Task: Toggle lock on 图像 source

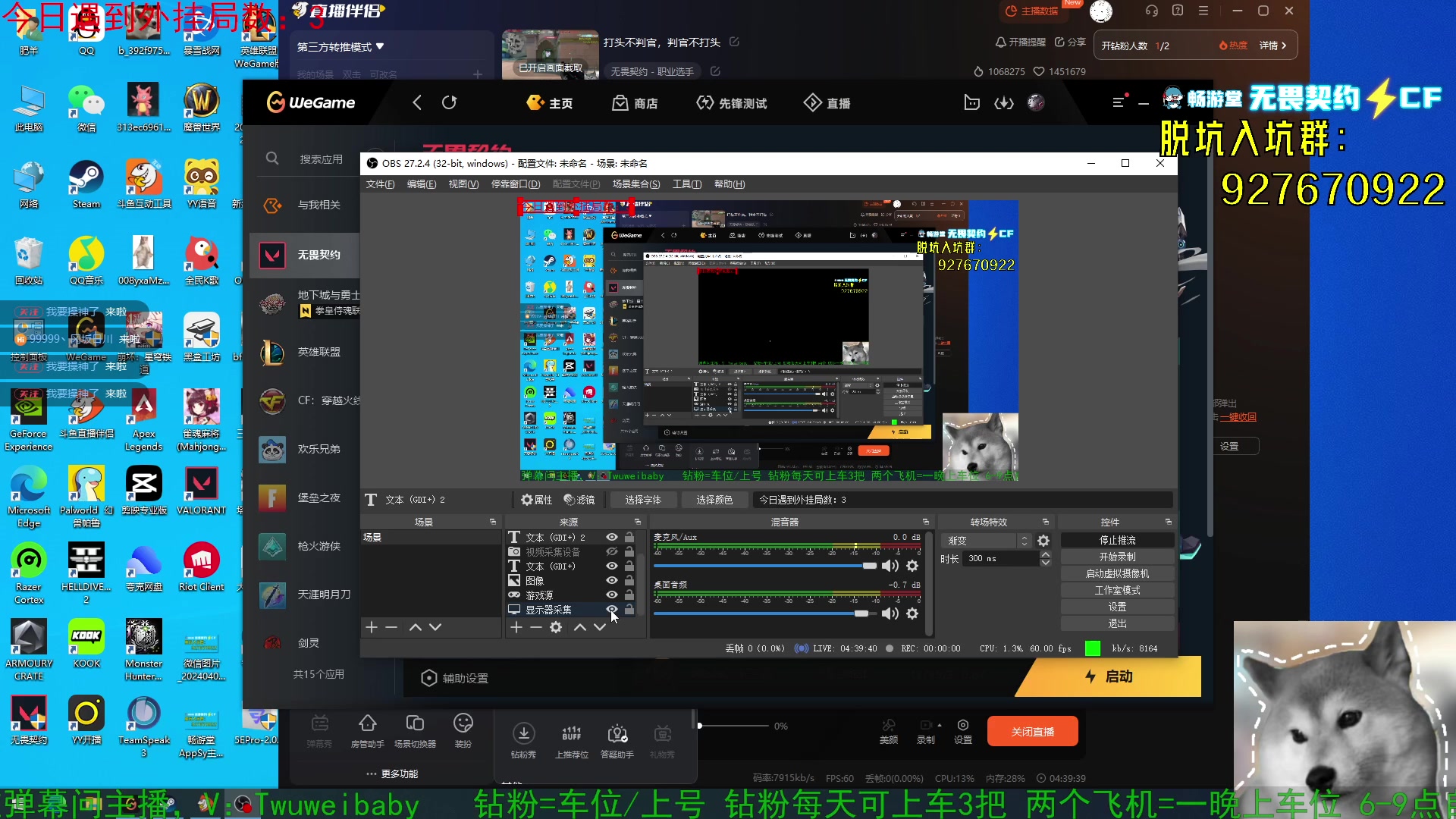Action: point(629,580)
